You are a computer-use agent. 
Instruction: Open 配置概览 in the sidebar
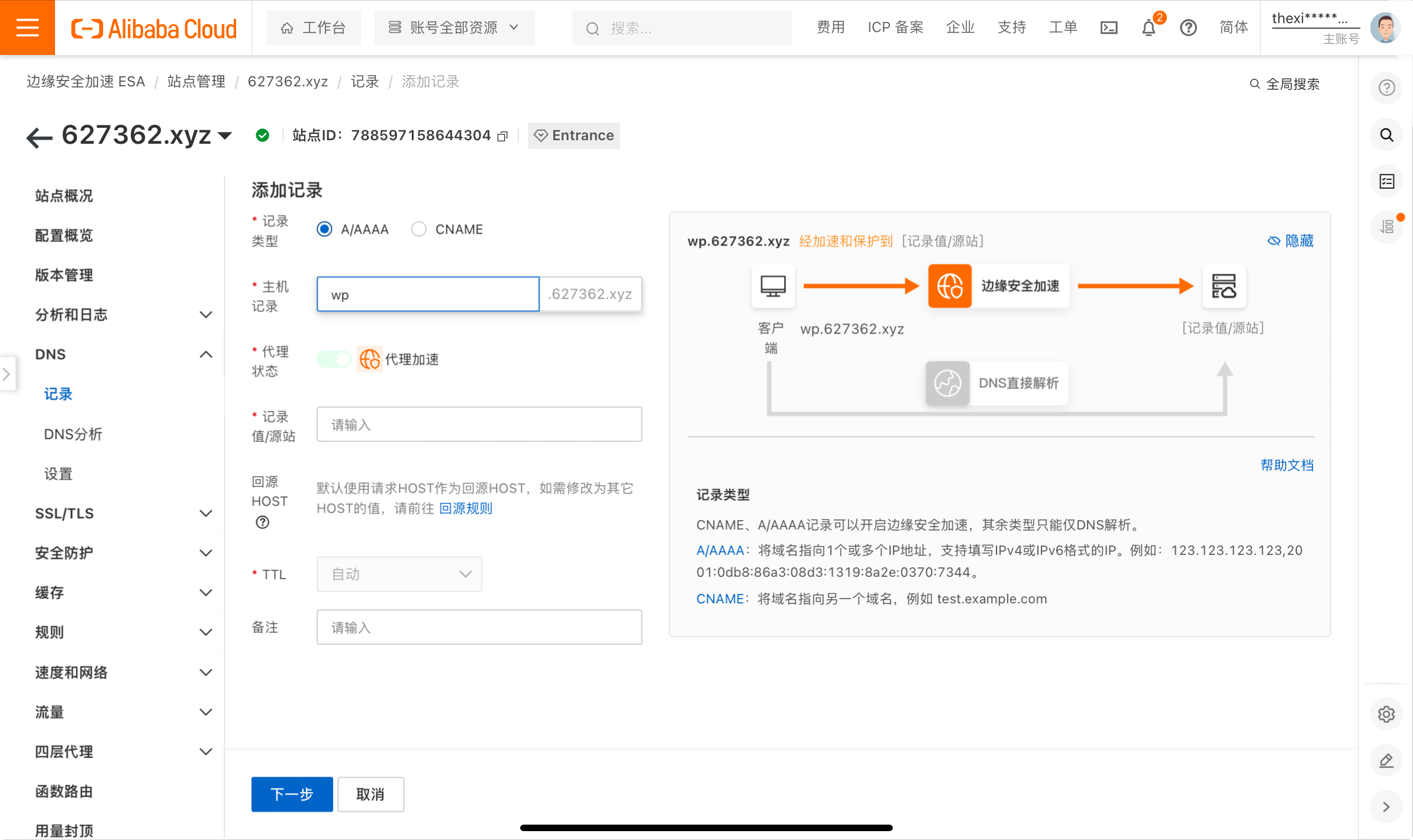pos(64,235)
